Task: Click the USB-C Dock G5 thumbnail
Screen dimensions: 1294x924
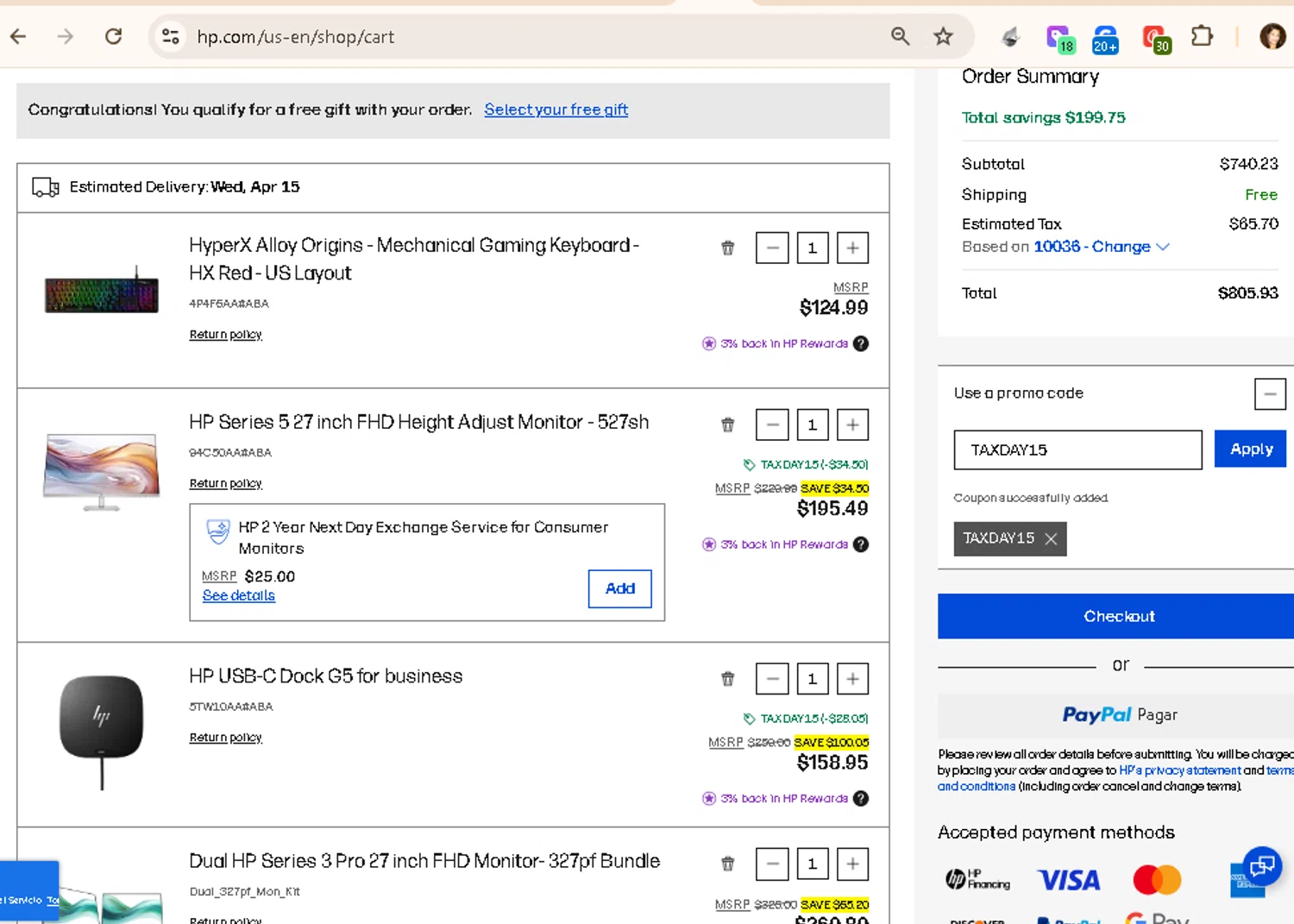Action: (x=102, y=732)
